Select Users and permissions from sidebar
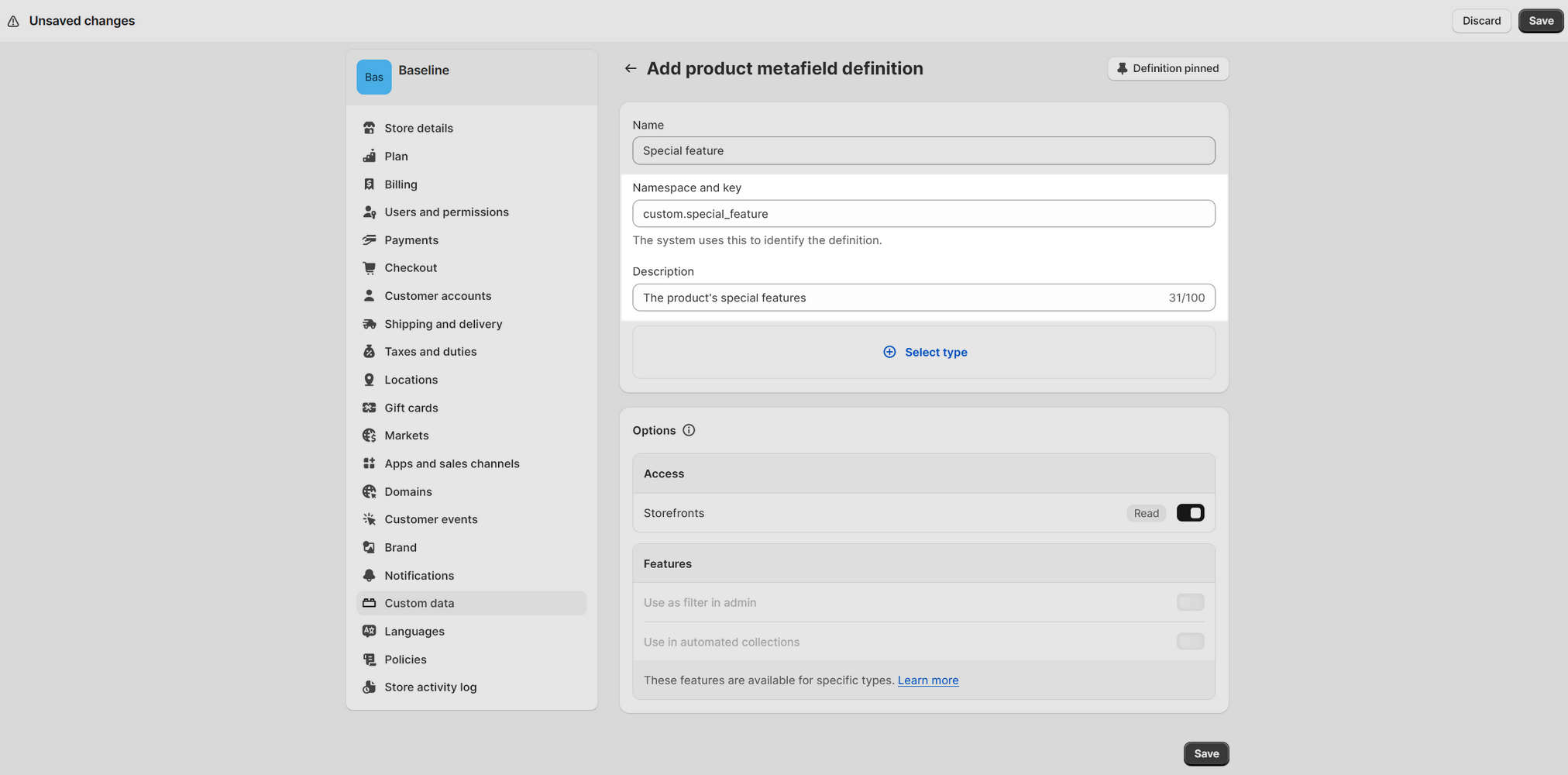The height and width of the screenshot is (775, 1568). click(446, 212)
